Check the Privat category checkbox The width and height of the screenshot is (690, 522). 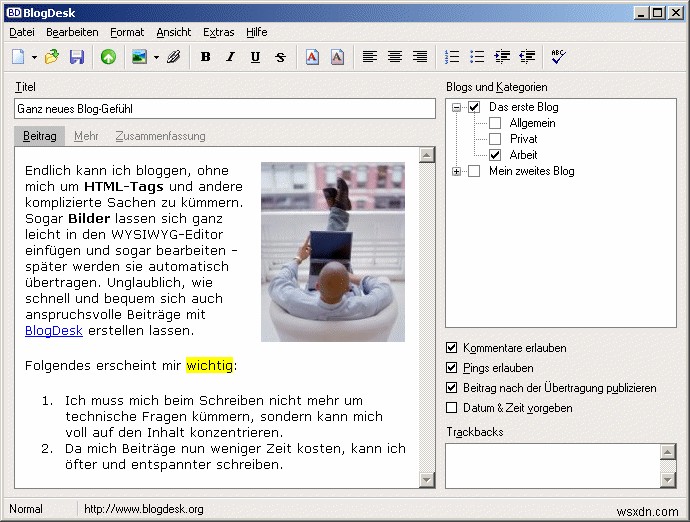(495, 139)
